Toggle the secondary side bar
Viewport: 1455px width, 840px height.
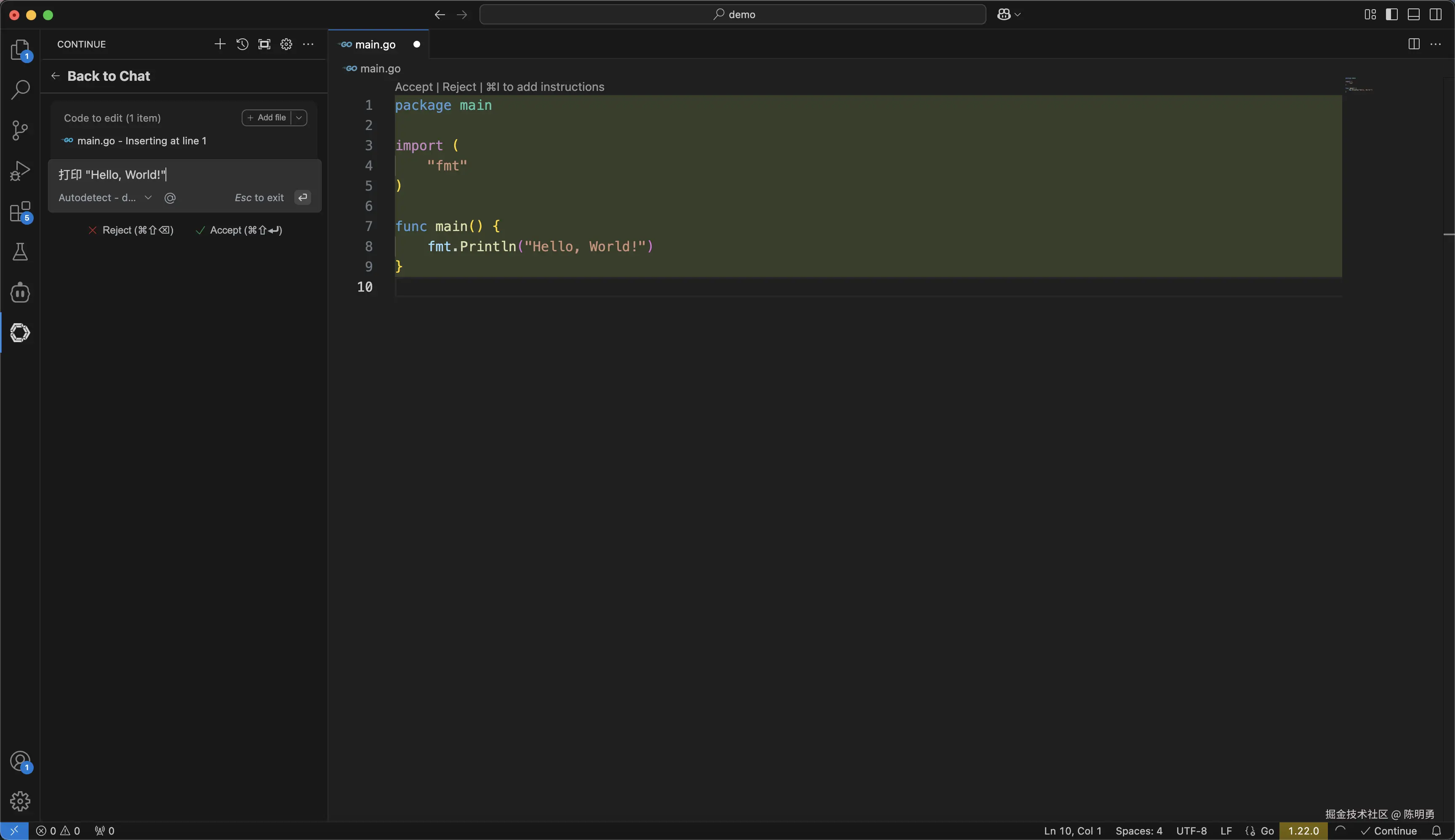click(1435, 14)
